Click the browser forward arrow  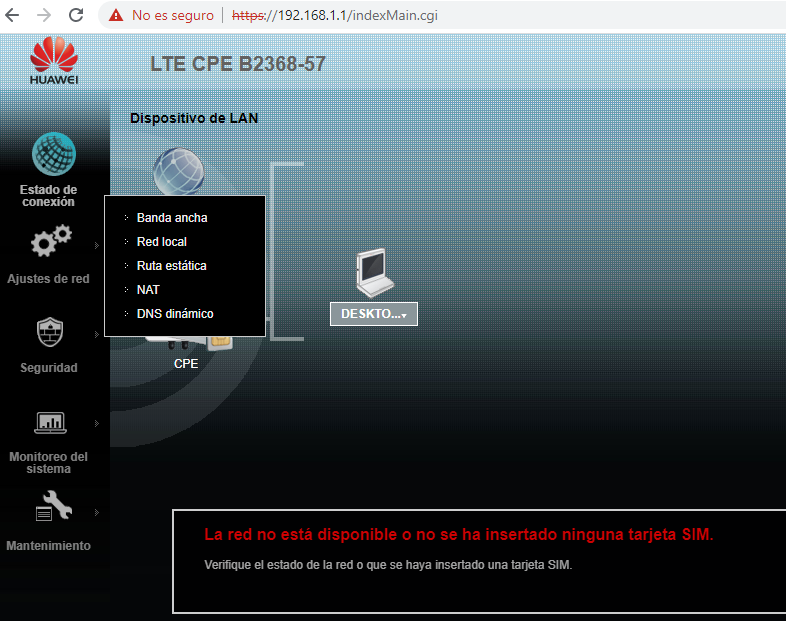[44, 15]
